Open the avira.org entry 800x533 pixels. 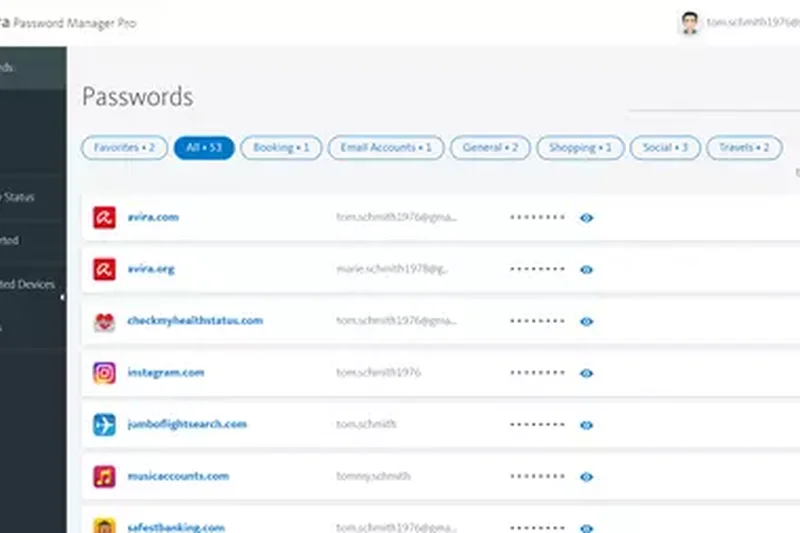tap(151, 269)
